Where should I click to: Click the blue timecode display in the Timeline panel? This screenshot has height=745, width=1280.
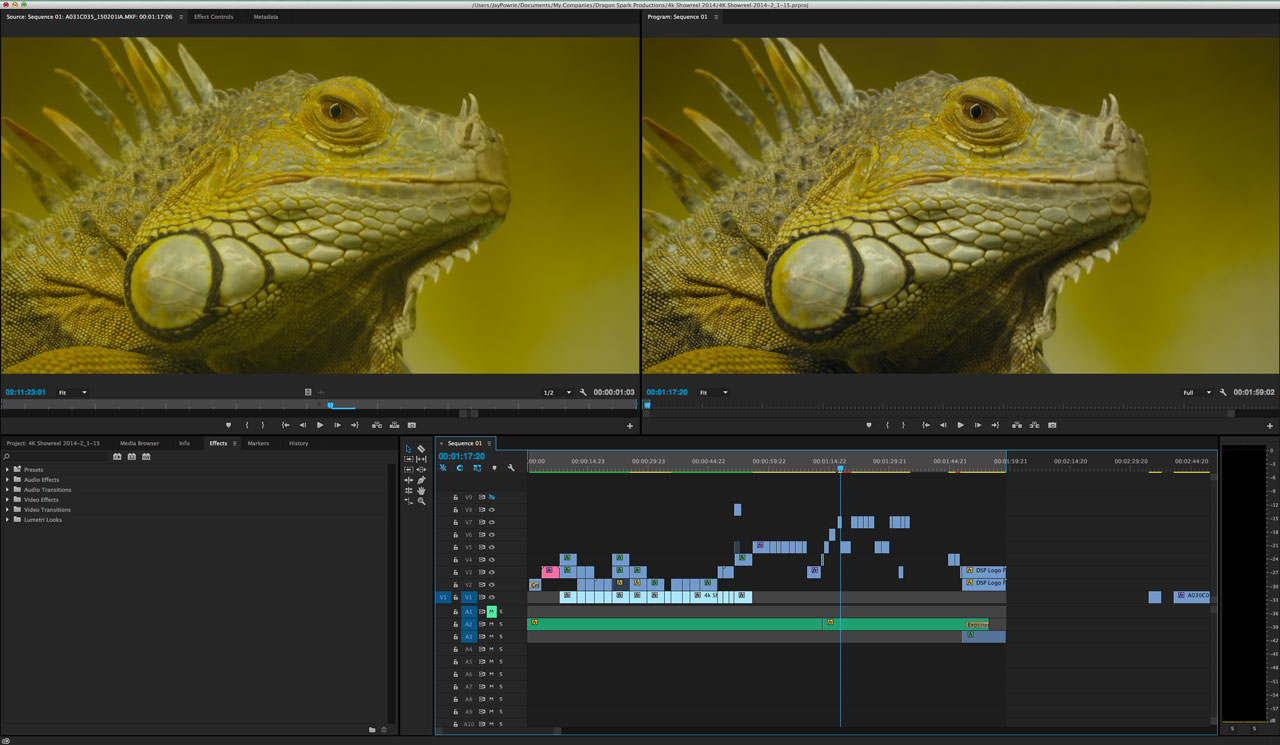tap(463, 456)
